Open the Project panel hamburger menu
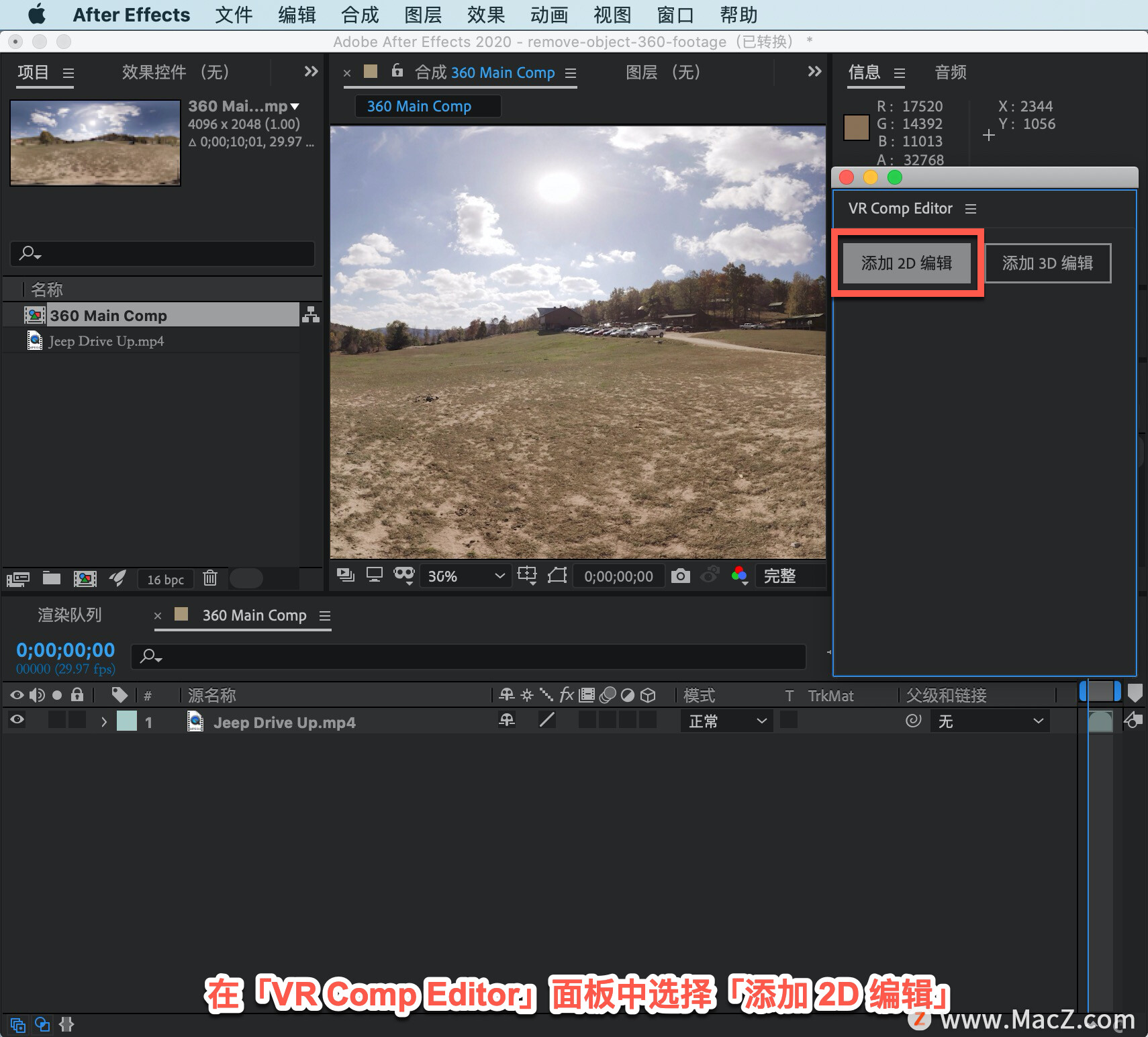 [68, 73]
